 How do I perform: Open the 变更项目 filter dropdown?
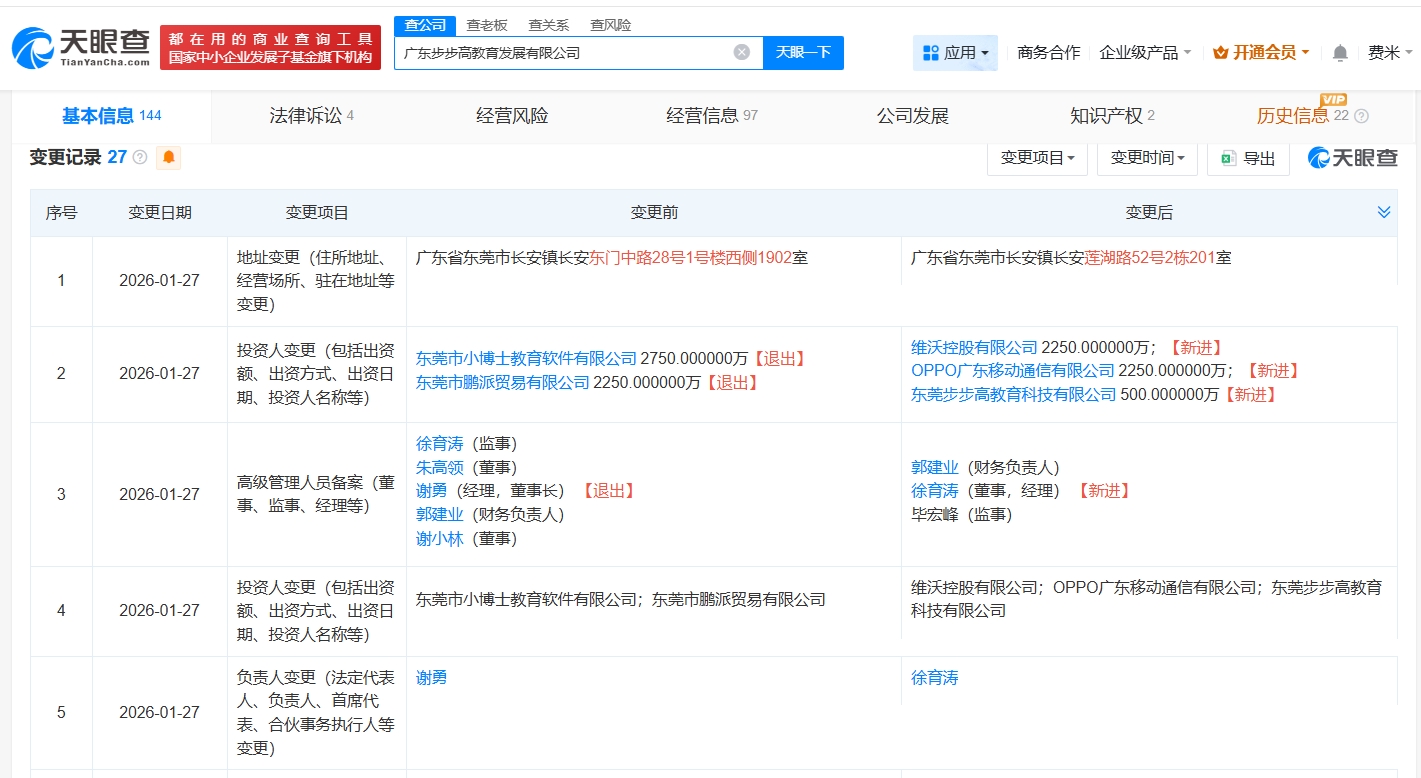click(1037, 158)
